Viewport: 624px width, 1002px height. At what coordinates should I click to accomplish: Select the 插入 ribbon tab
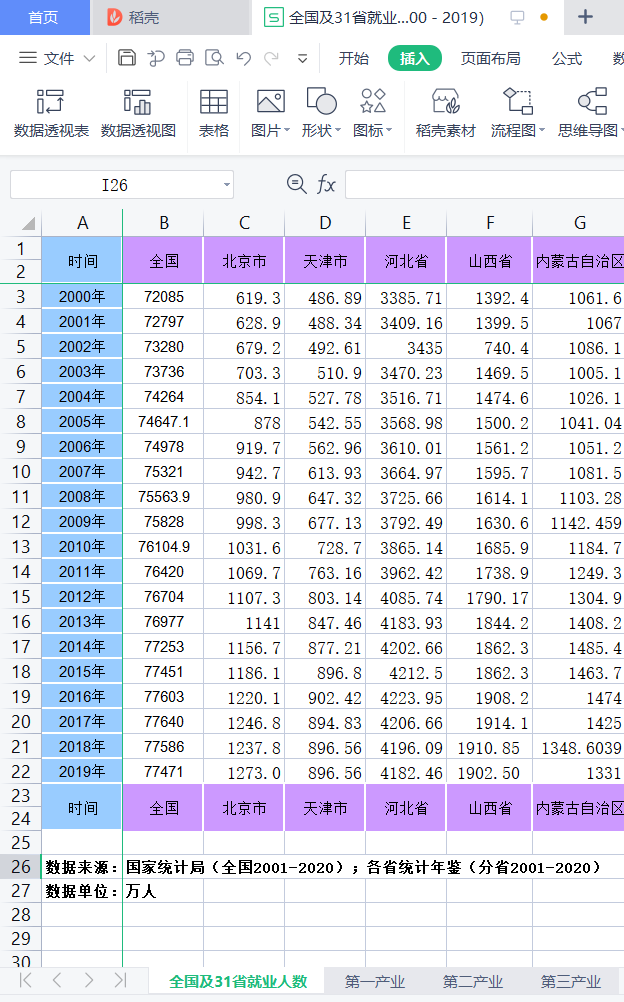[x=415, y=59]
